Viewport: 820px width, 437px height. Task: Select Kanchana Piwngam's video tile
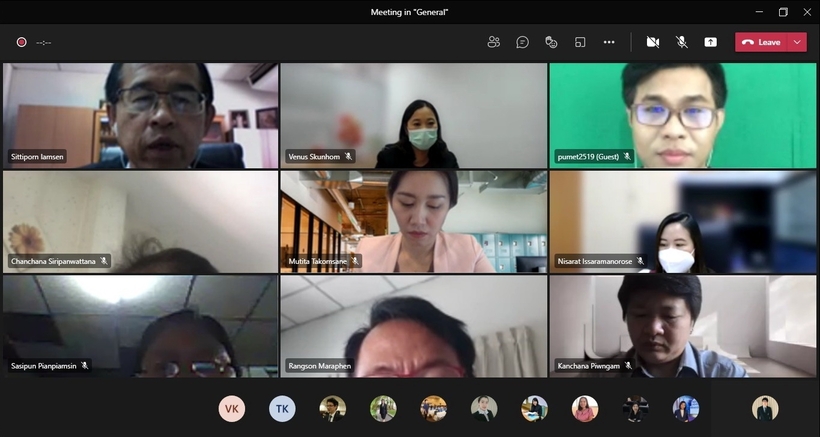pos(682,327)
